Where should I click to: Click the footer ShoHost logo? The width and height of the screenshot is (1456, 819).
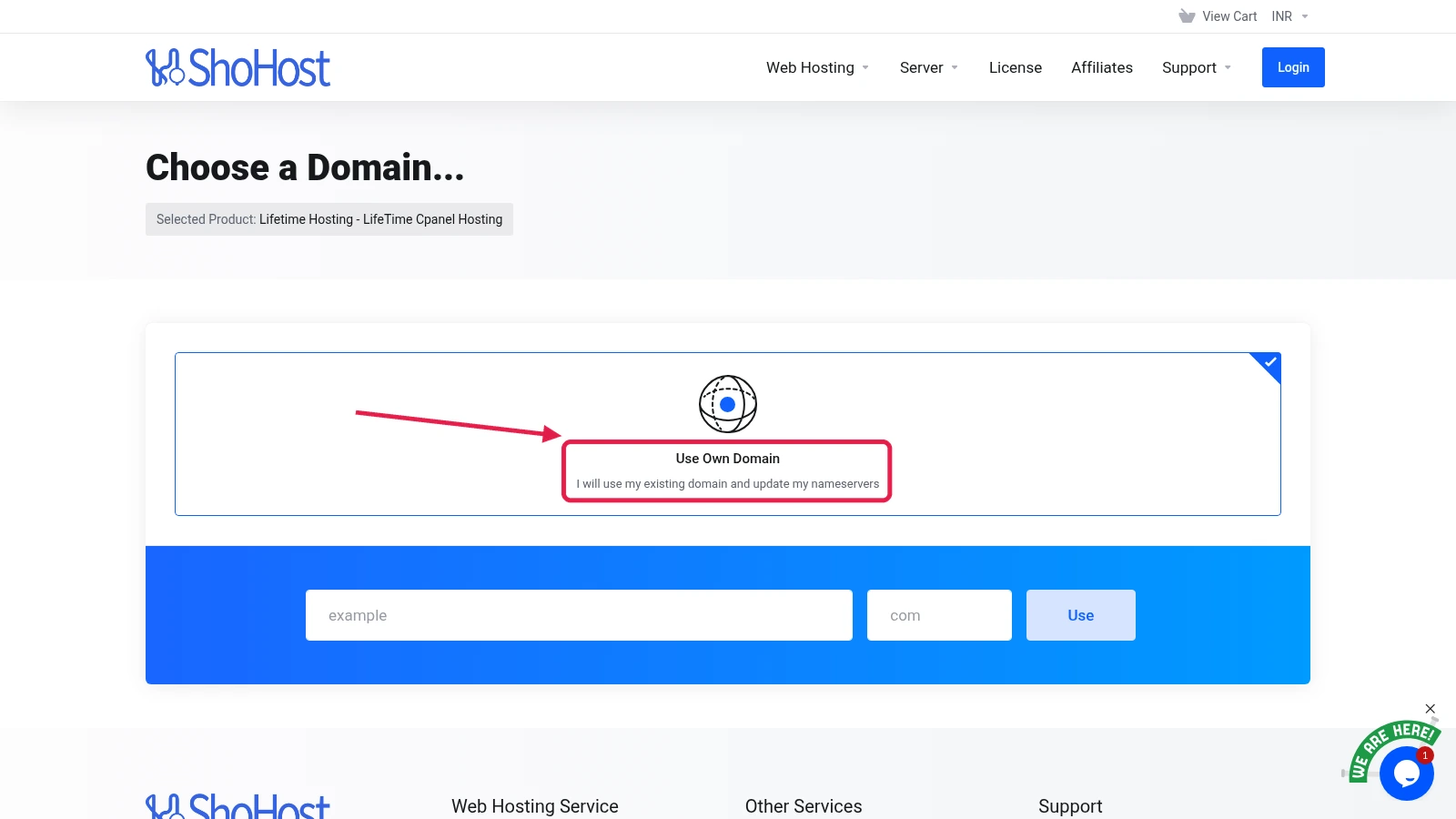click(x=238, y=807)
